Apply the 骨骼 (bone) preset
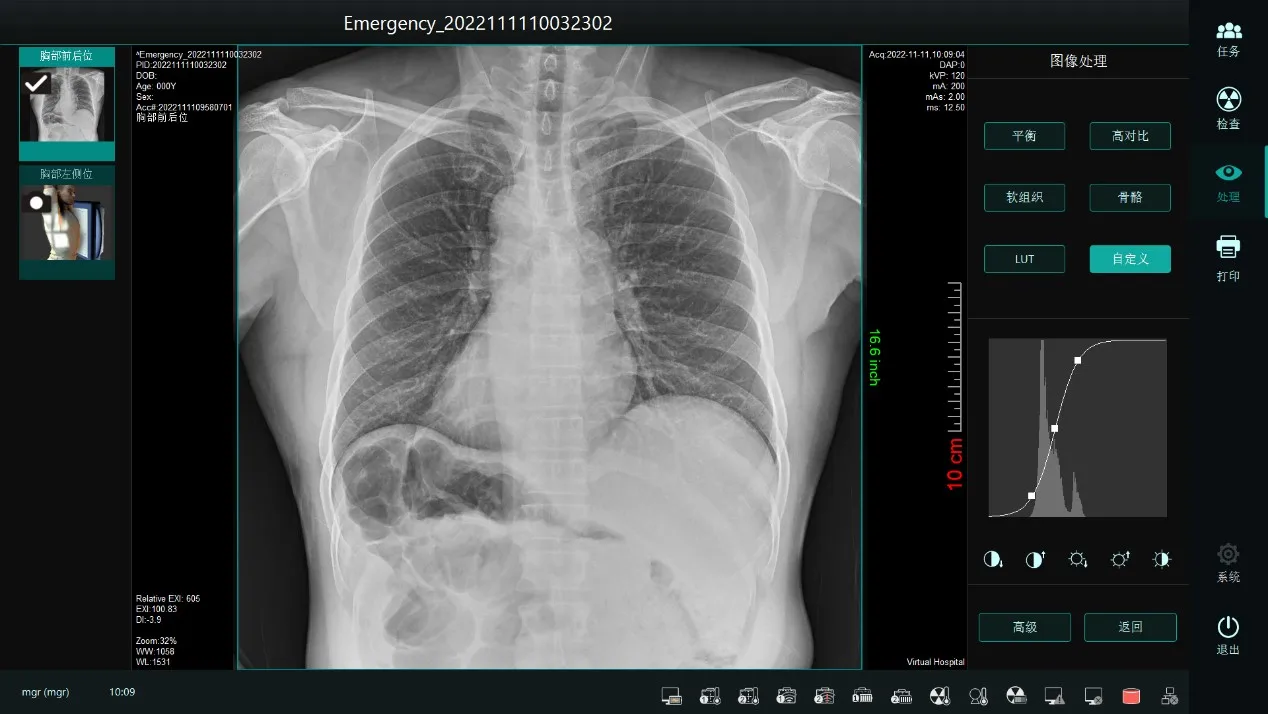1268x714 pixels. (x=1130, y=197)
